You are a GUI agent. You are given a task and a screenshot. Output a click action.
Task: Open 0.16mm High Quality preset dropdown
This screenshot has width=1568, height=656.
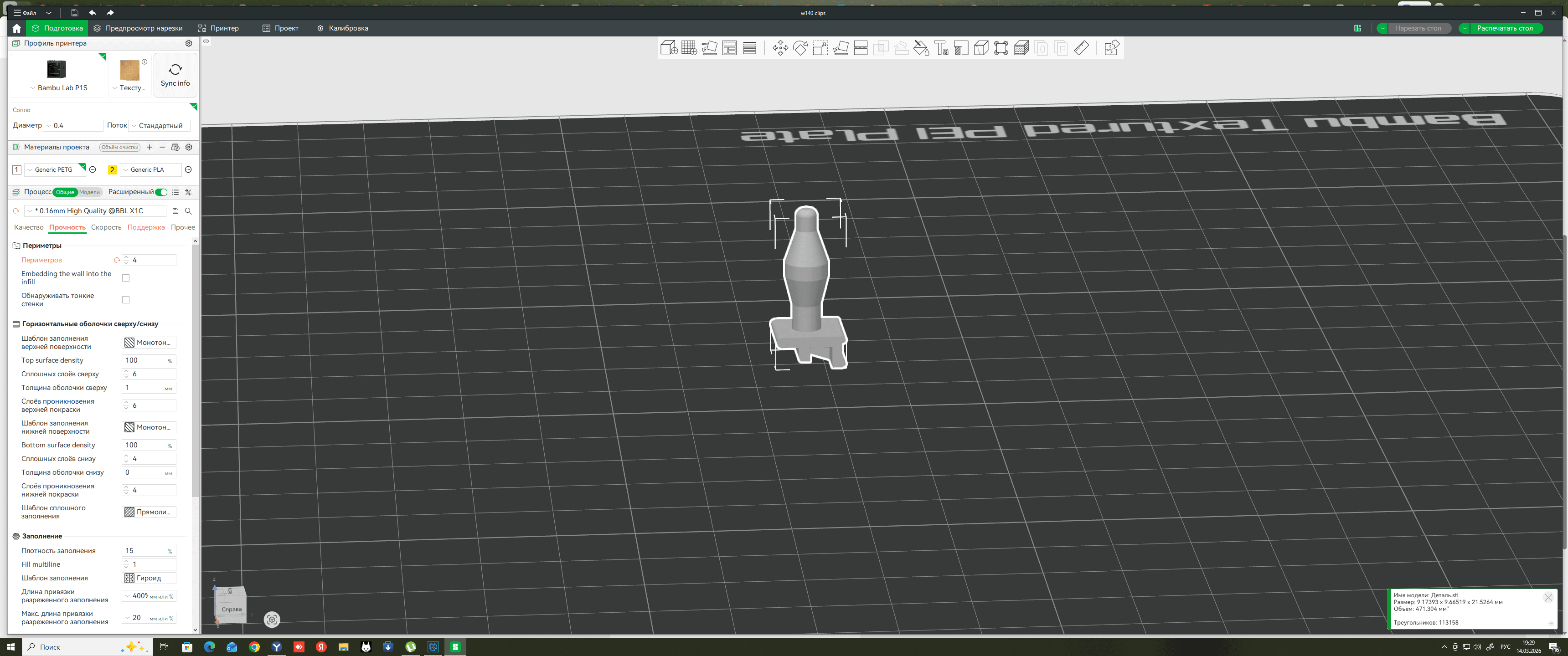click(96, 211)
